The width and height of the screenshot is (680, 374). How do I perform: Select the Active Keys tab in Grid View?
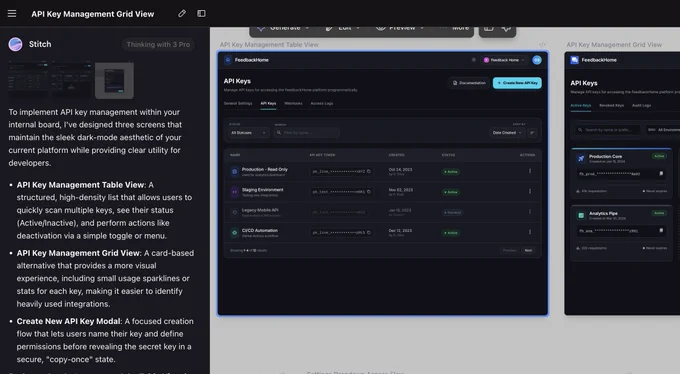click(581, 105)
